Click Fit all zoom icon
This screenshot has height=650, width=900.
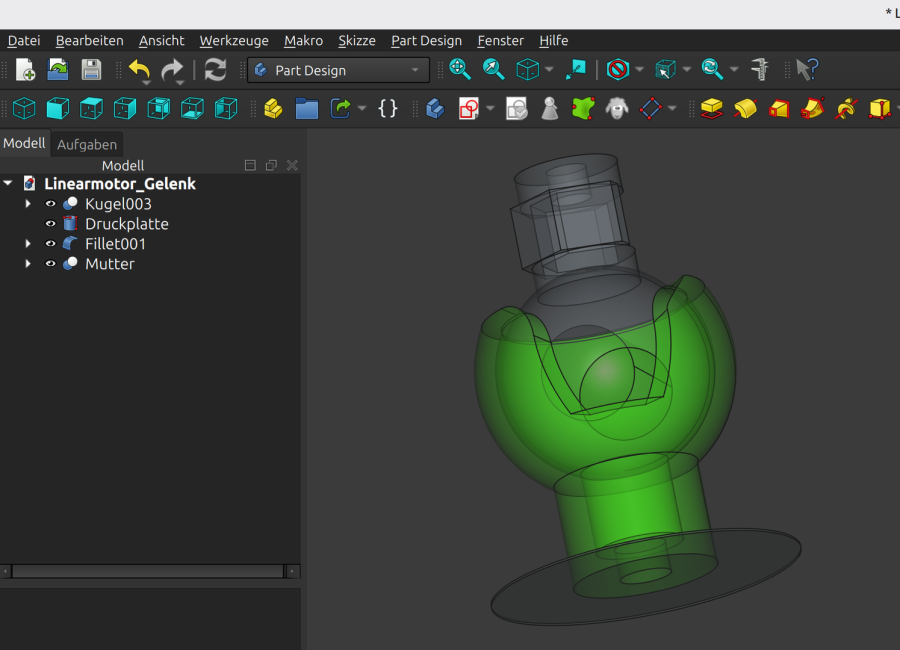tap(460, 70)
